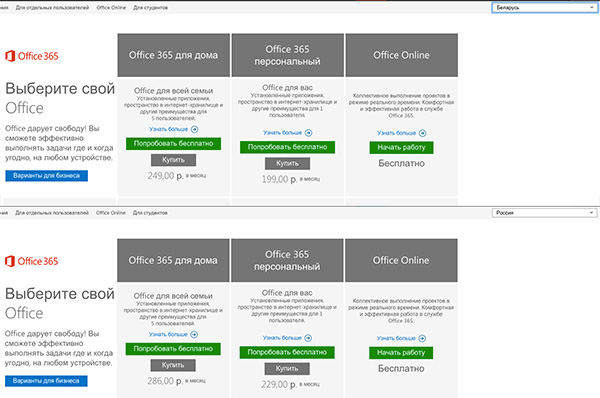
Task: Open Для студентов nav item, Беларусь page
Action: click(150, 8)
